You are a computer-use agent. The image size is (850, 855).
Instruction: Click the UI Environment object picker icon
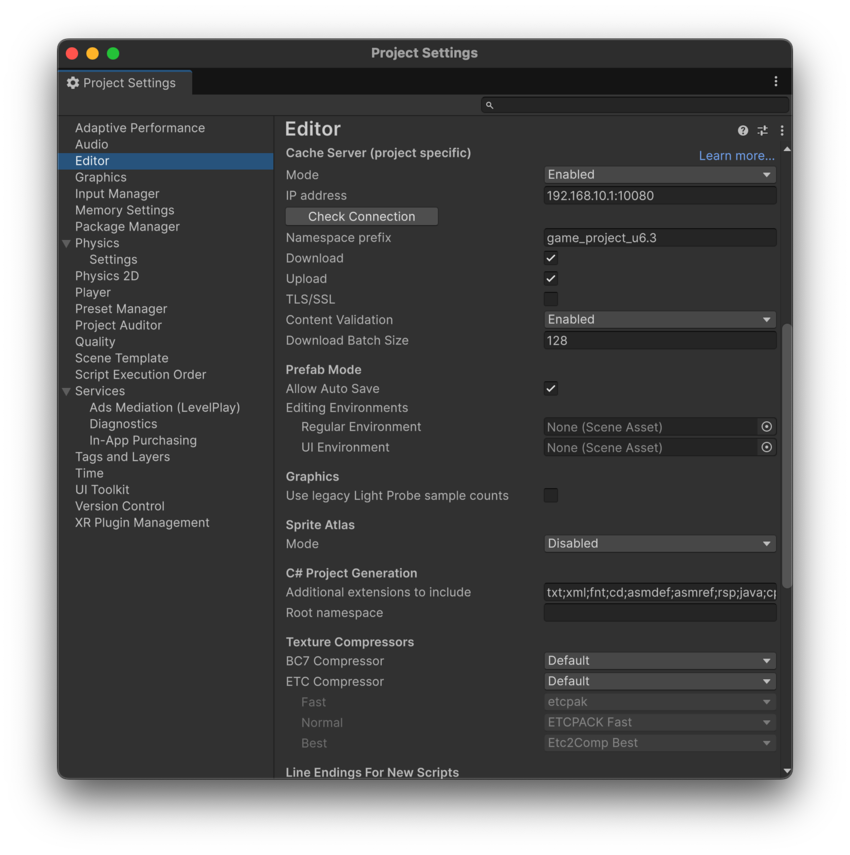coord(766,448)
